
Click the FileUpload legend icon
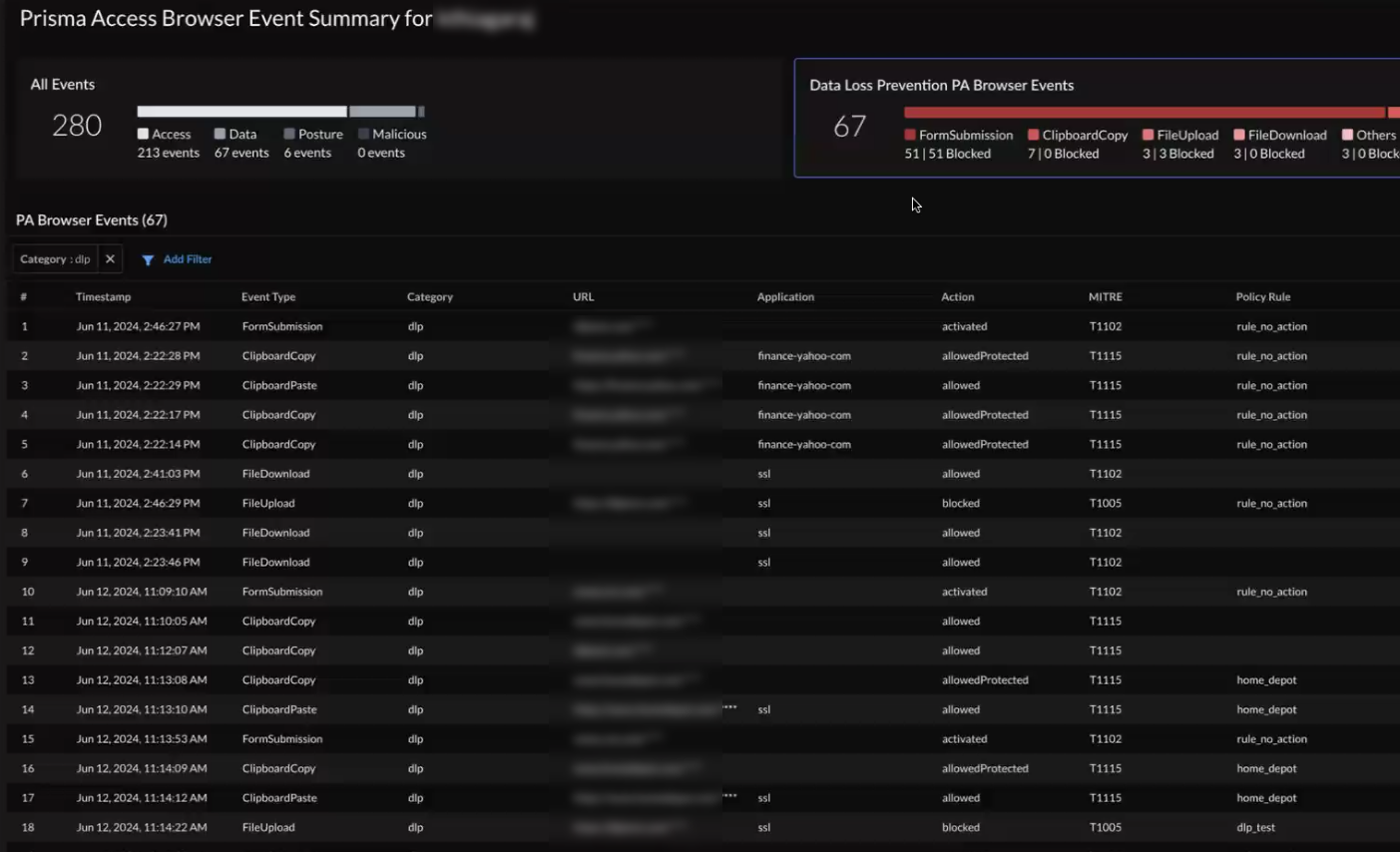tap(1149, 135)
